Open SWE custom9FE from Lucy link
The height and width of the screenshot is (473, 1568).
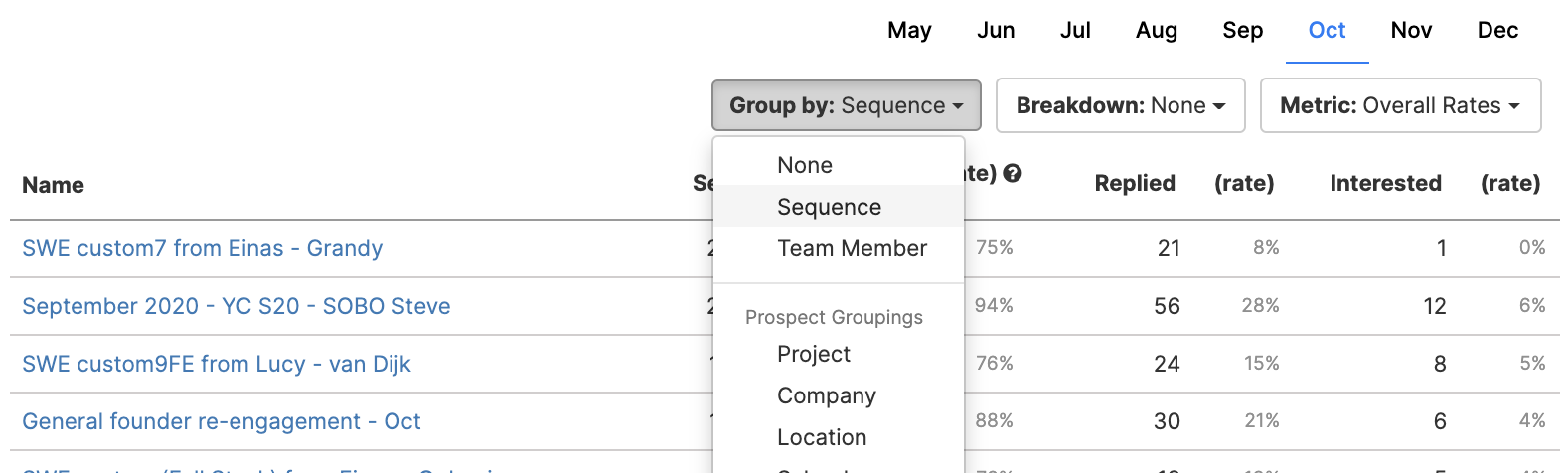[x=217, y=364]
